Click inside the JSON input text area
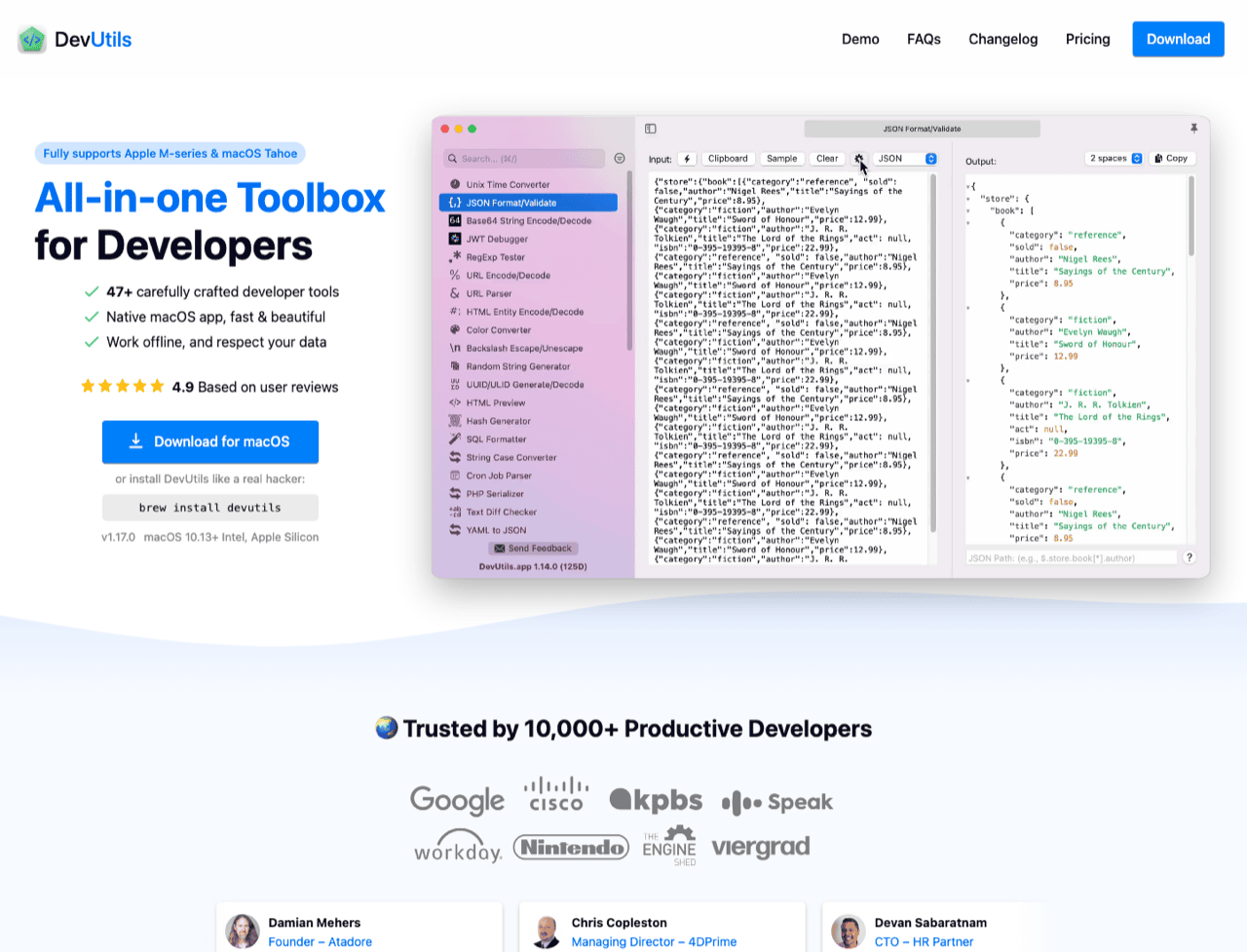Screen dimensions: 1247x952 787,368
